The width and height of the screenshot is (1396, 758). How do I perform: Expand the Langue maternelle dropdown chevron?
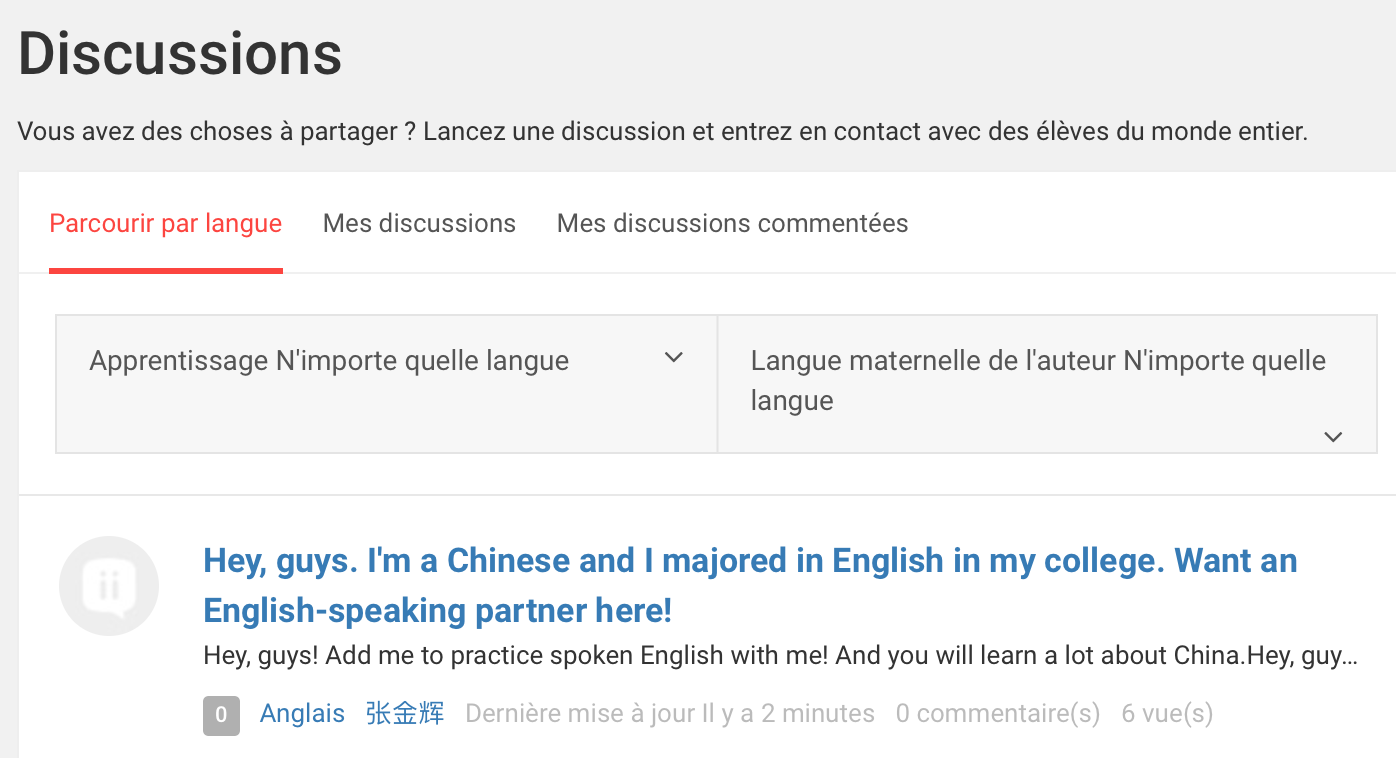pos(1332,436)
